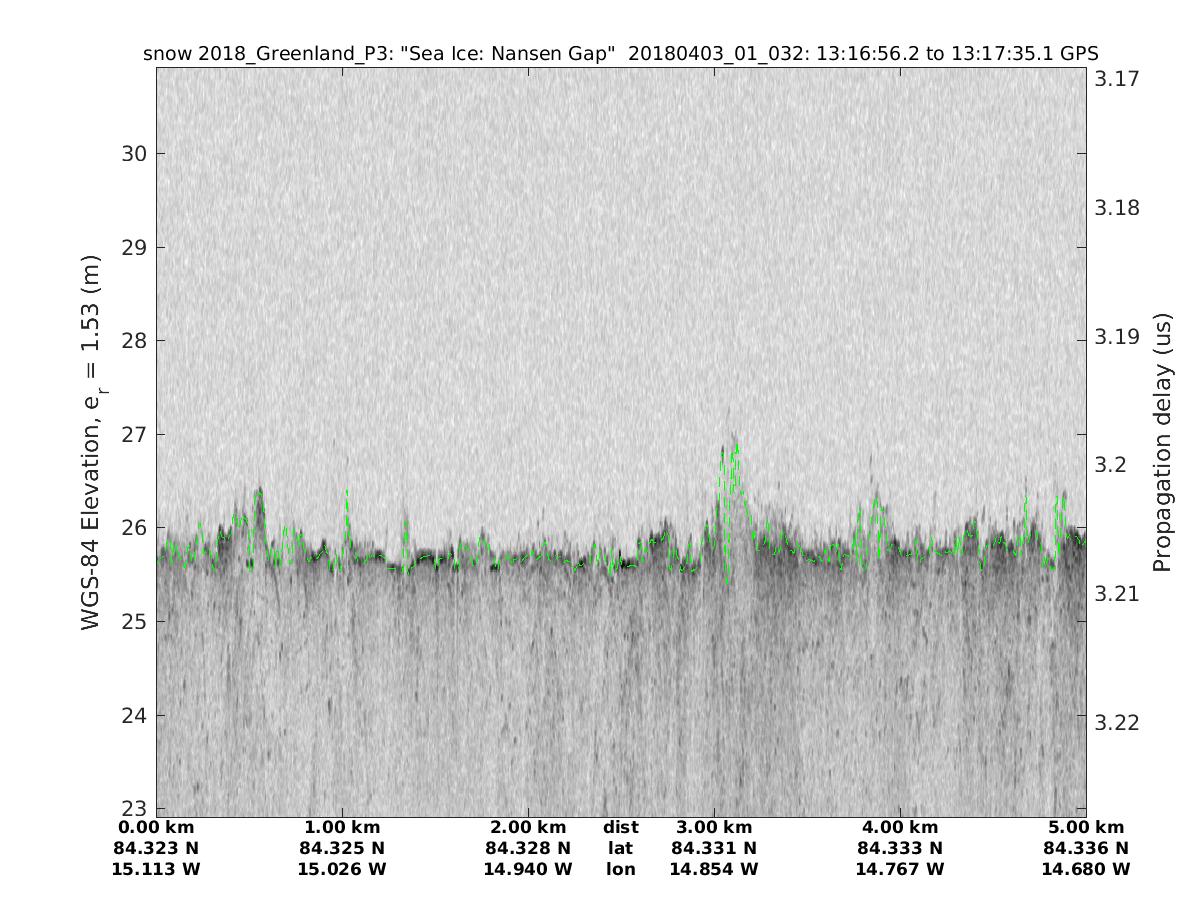Viewport: 1200px width, 900px height.
Task: Click the 'lon' axis legend text
Action: point(620,870)
